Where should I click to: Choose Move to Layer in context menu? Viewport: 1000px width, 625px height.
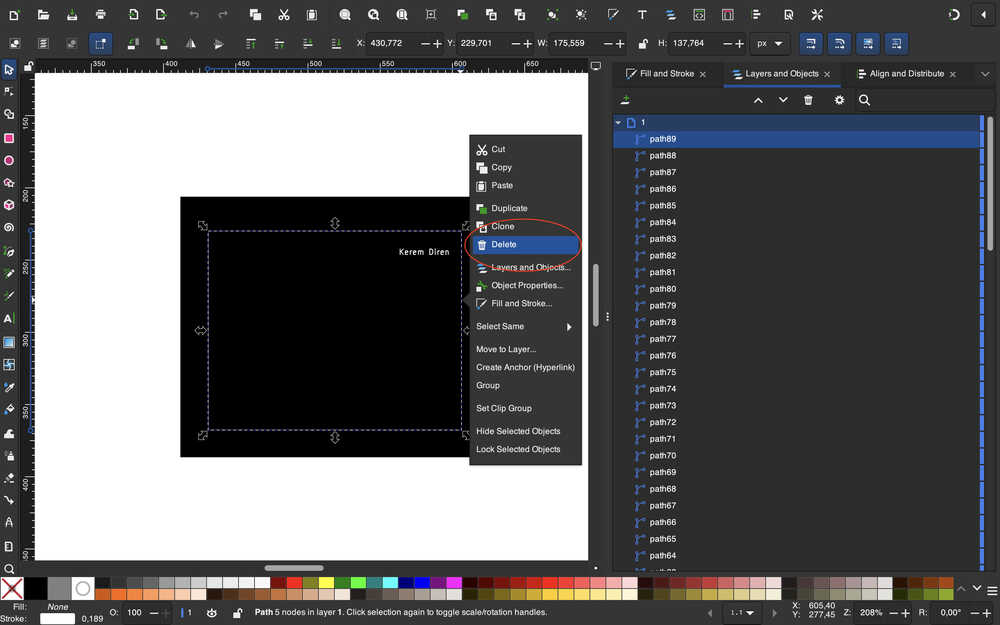(525, 349)
